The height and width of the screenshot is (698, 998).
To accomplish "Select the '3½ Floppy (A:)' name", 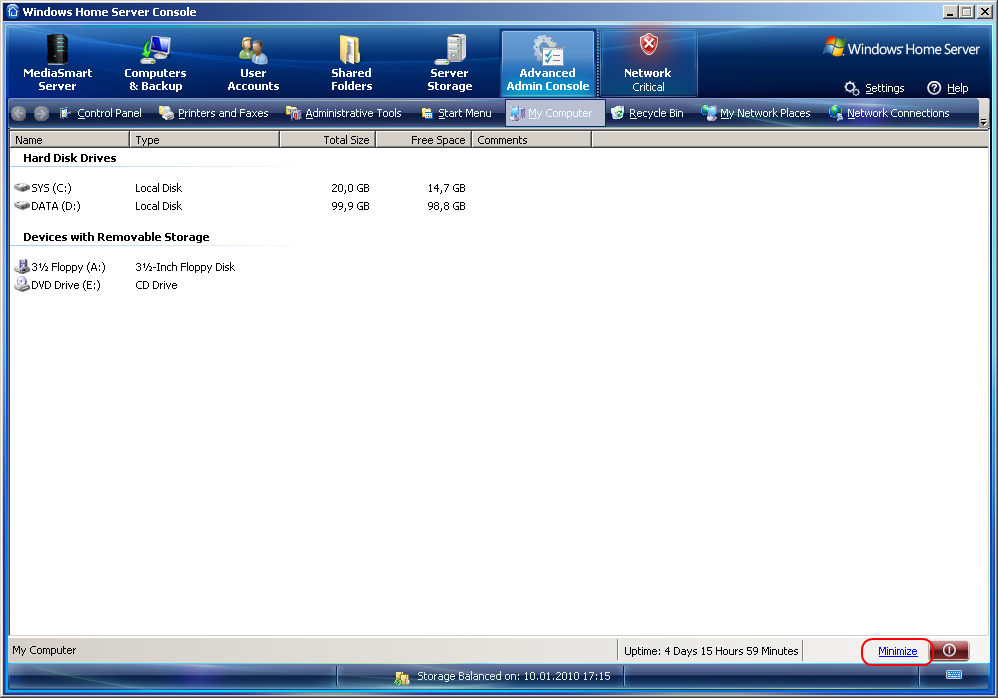I will coord(68,267).
